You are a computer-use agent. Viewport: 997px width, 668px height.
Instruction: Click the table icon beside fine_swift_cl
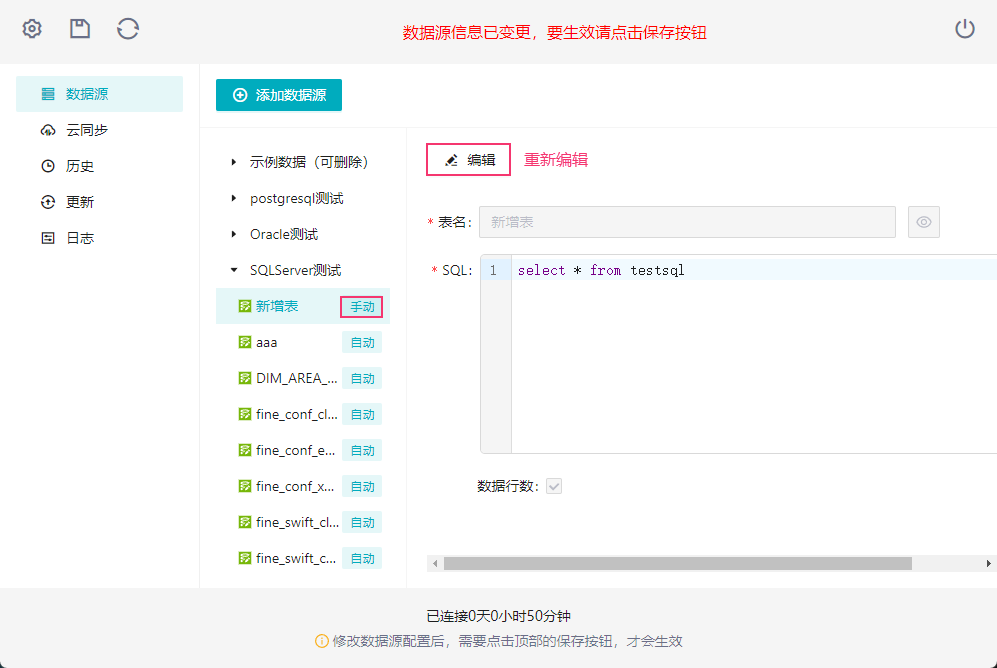245,522
